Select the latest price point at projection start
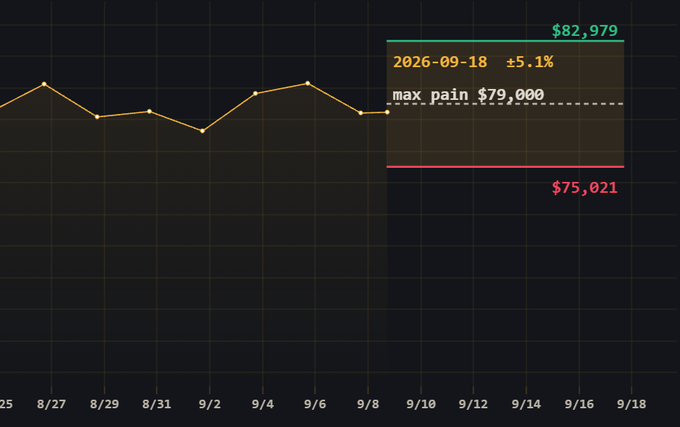This screenshot has width=680, height=427. (x=387, y=112)
